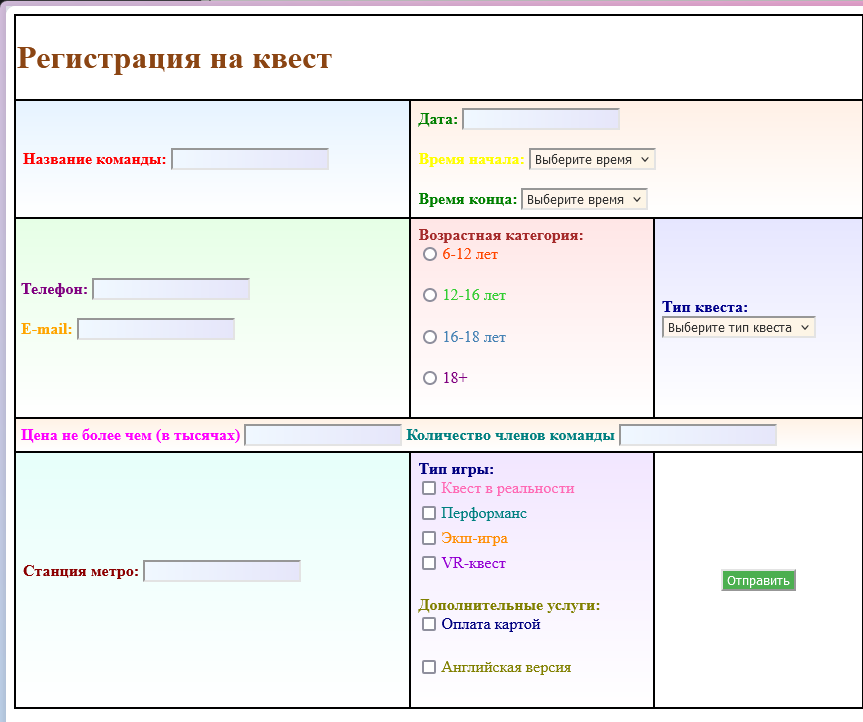
Task: Click the E-mail text field
Action: coord(156,329)
